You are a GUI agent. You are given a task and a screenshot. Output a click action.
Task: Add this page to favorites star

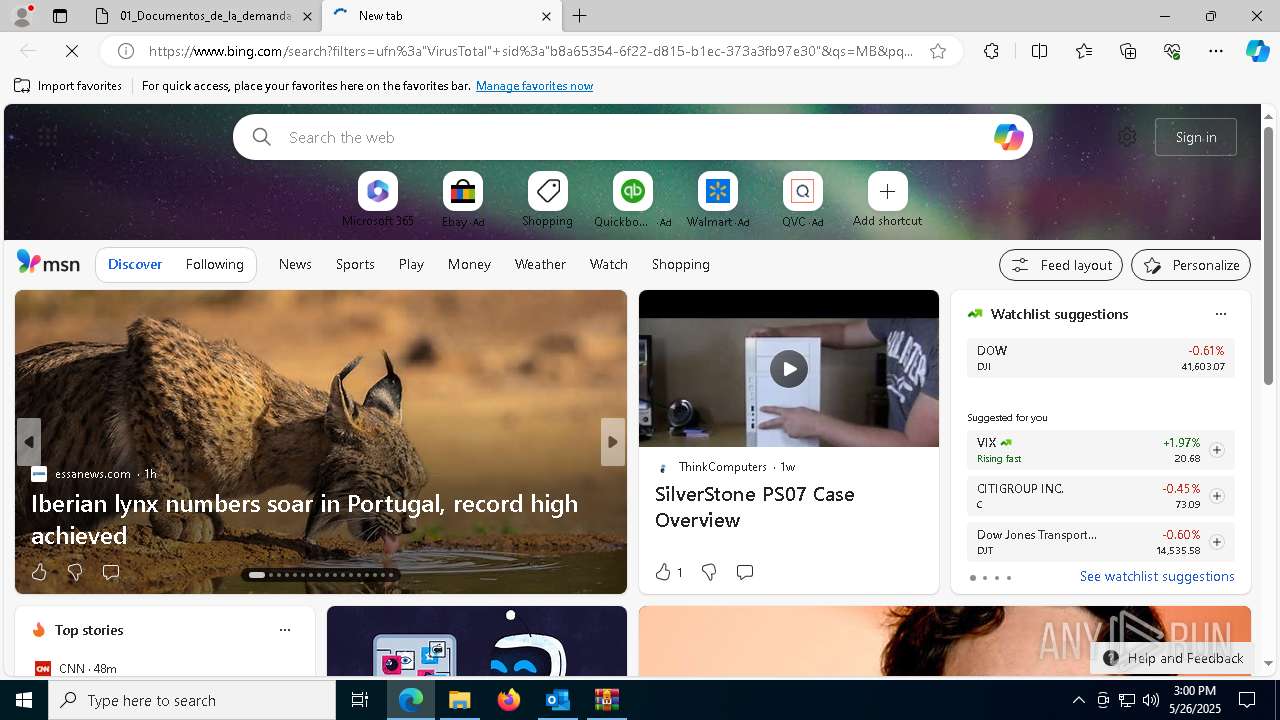938,51
